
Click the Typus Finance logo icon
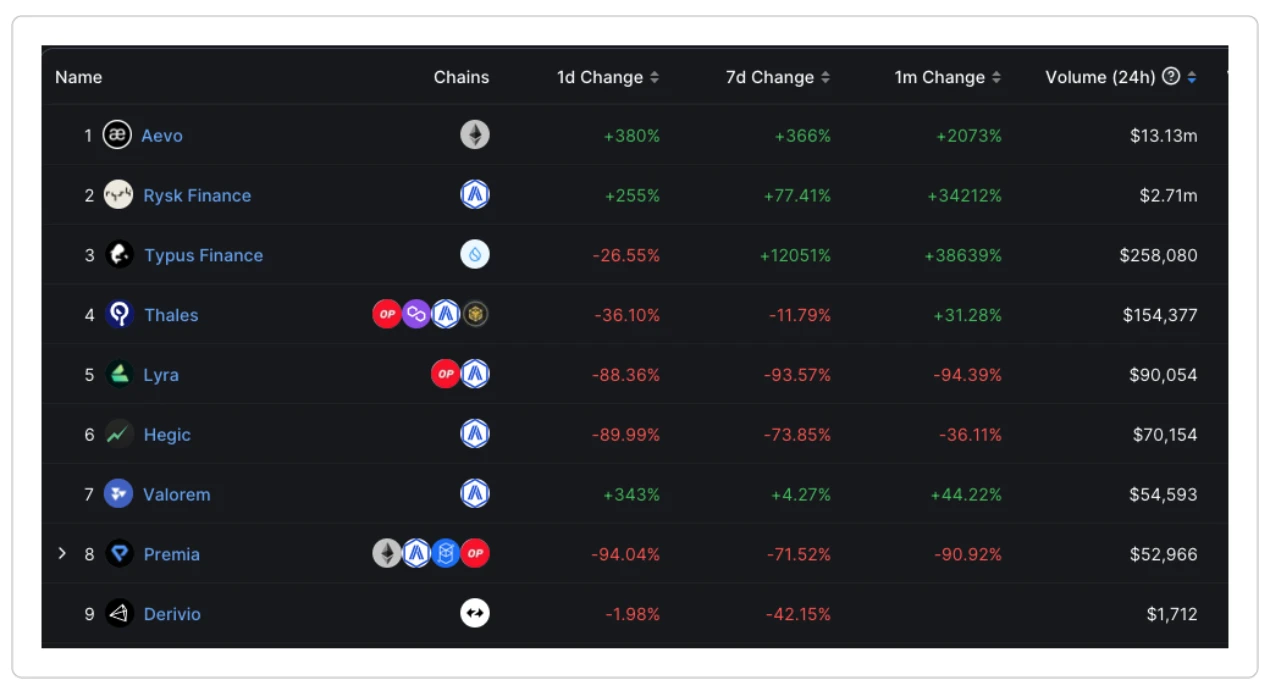119,255
